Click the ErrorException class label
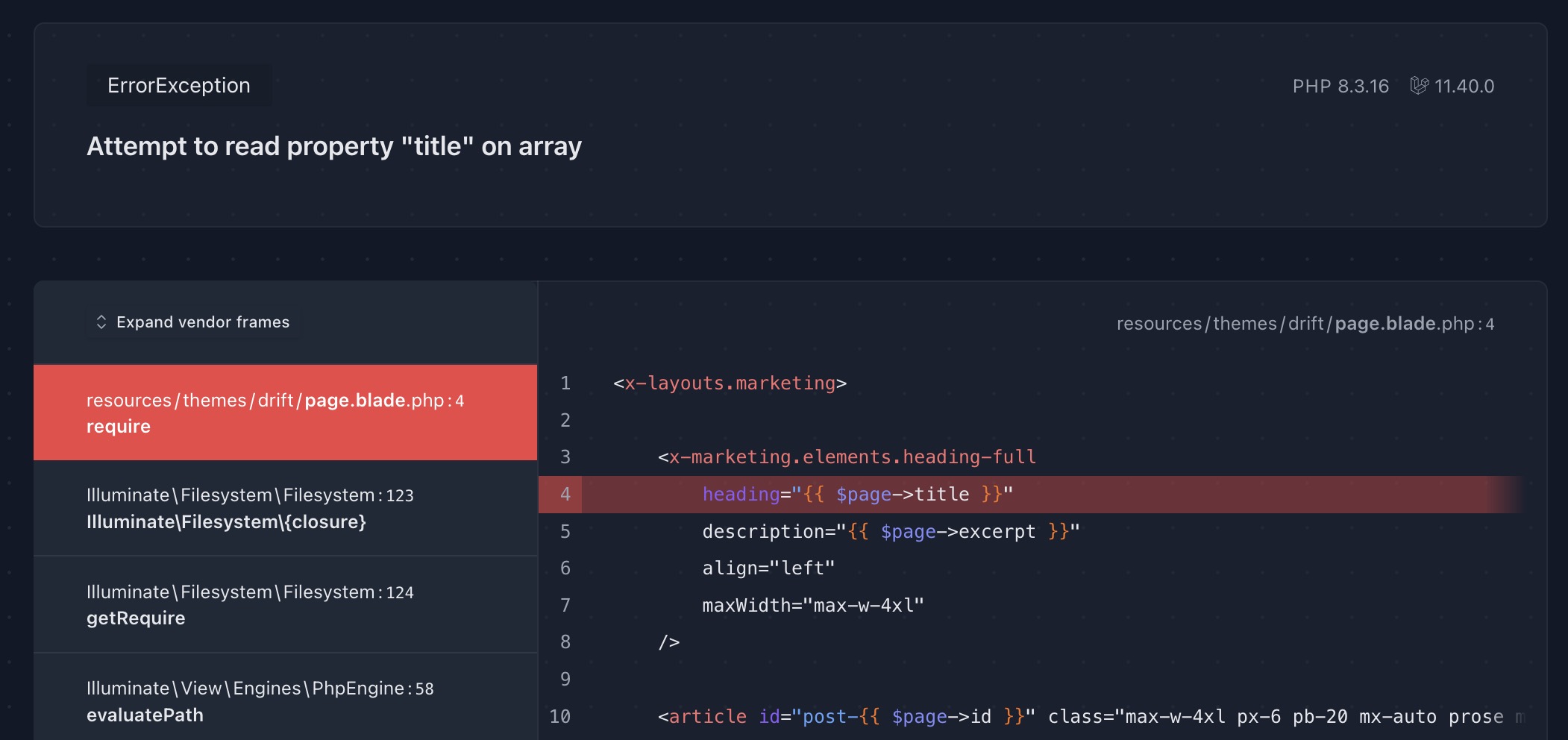 tap(179, 86)
